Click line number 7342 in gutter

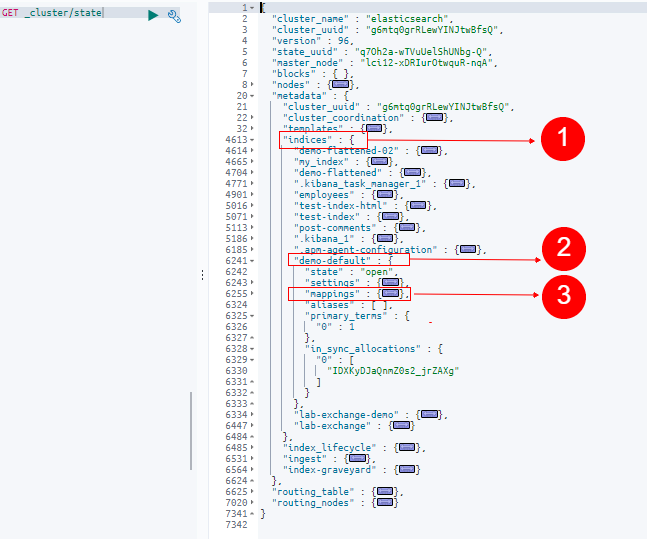click(x=236, y=525)
